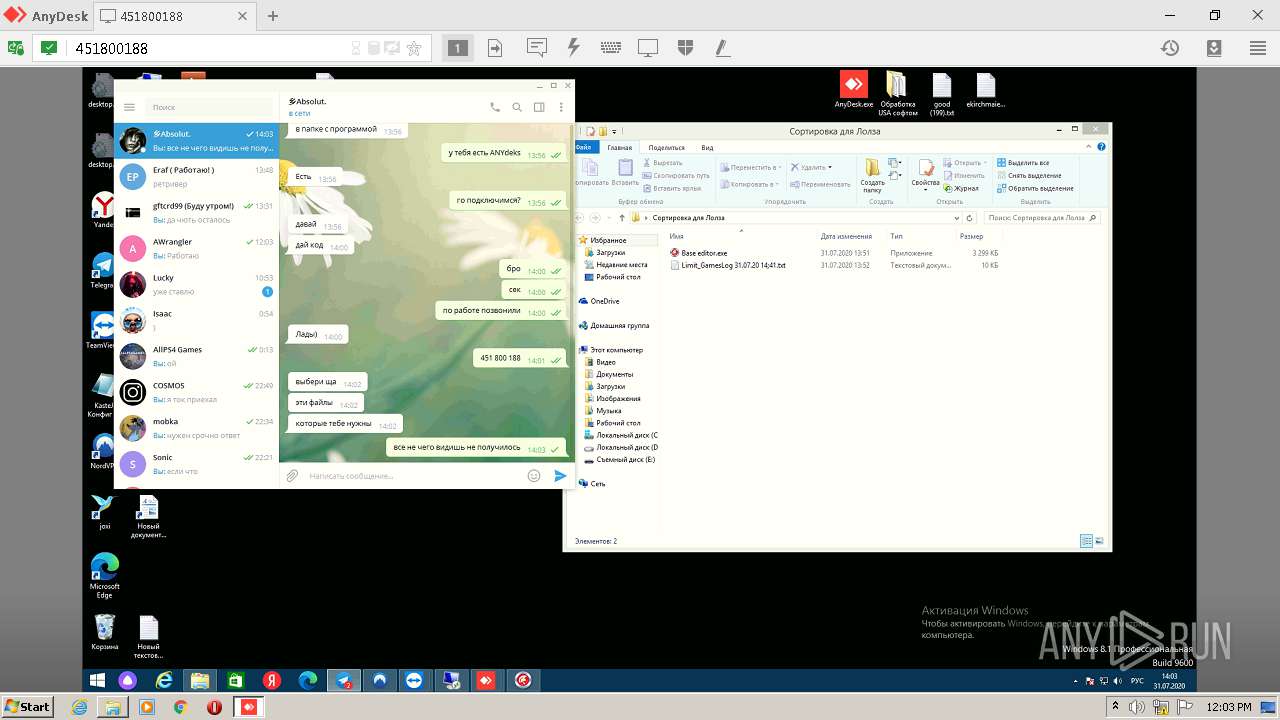Refresh the Explorer folder view
This screenshot has height=720, width=1280.
pos(970,217)
